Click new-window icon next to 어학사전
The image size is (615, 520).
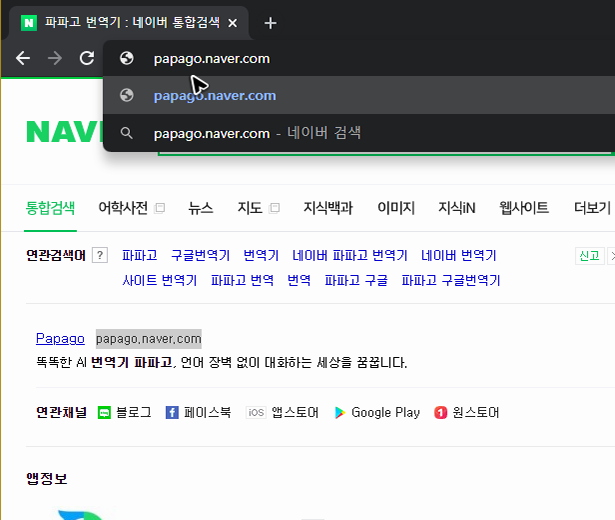(x=160, y=208)
